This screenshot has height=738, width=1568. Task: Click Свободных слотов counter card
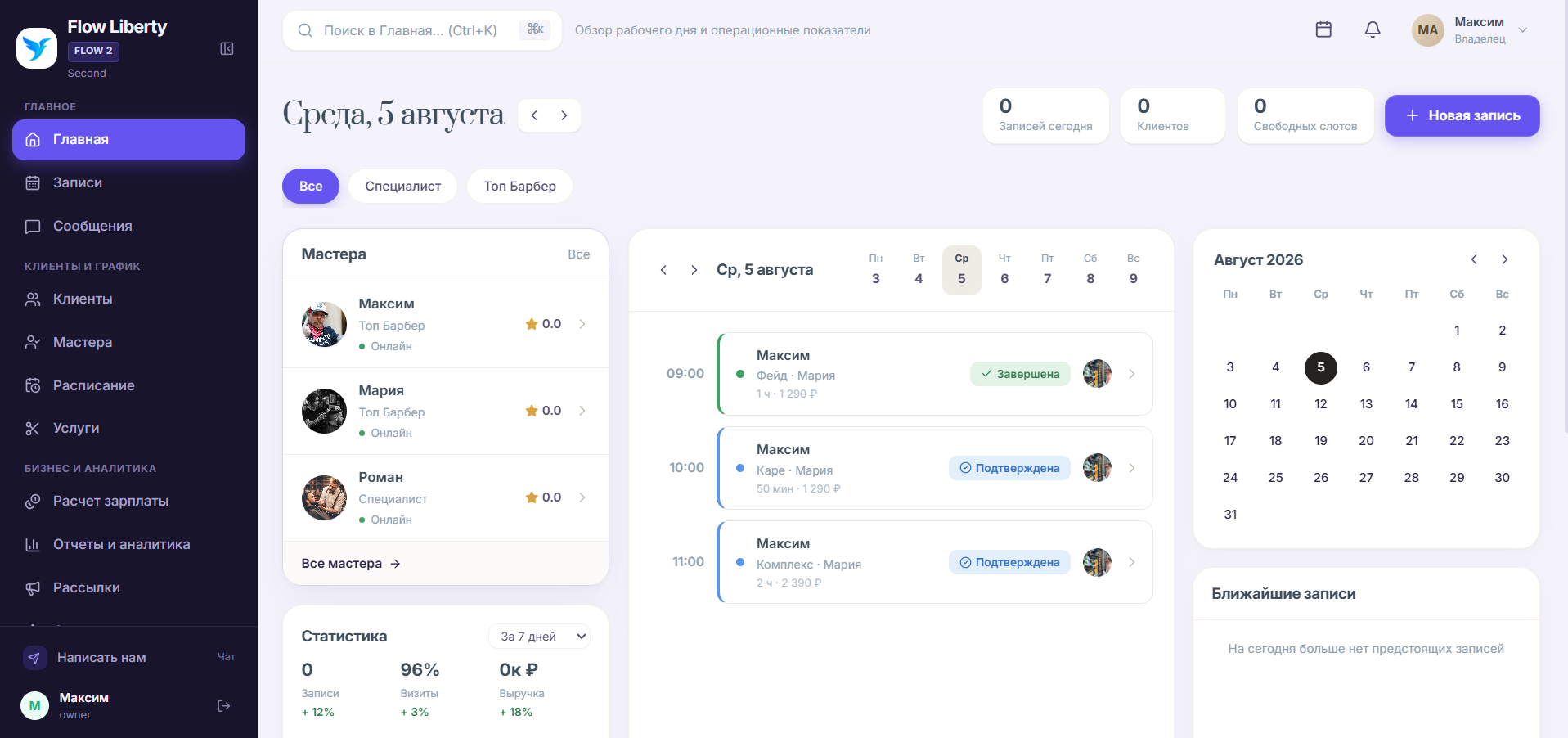pyautogui.click(x=1305, y=116)
